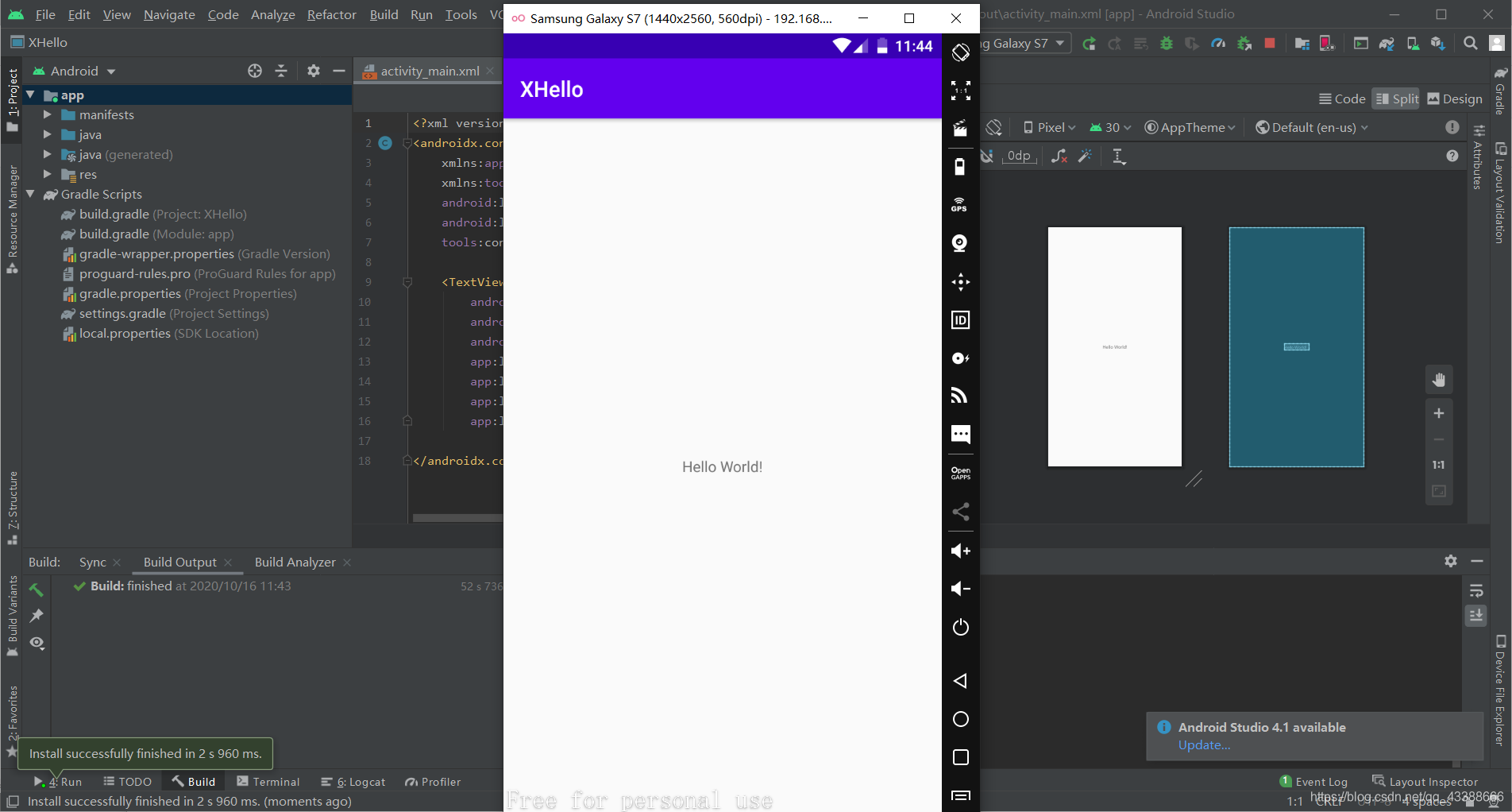Switch to the Build Analyzer tab

pyautogui.click(x=295, y=562)
